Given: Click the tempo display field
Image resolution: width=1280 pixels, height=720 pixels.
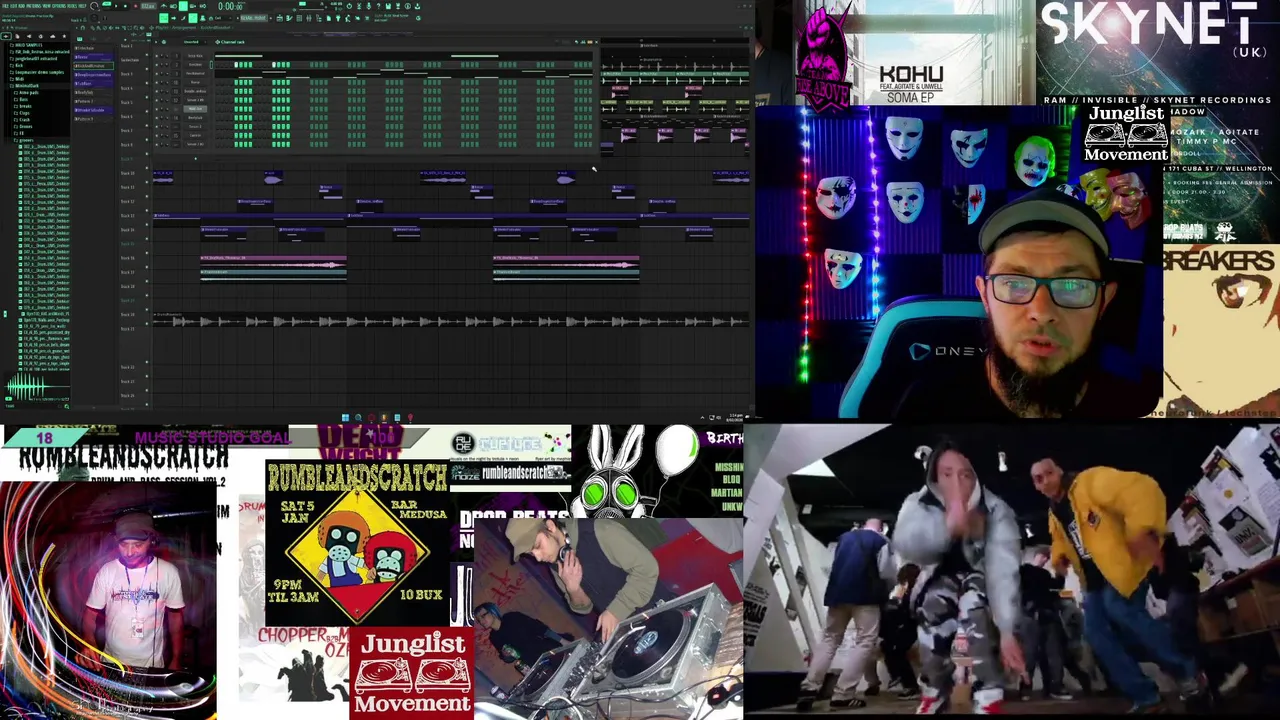Looking at the screenshot, I should [148, 5].
